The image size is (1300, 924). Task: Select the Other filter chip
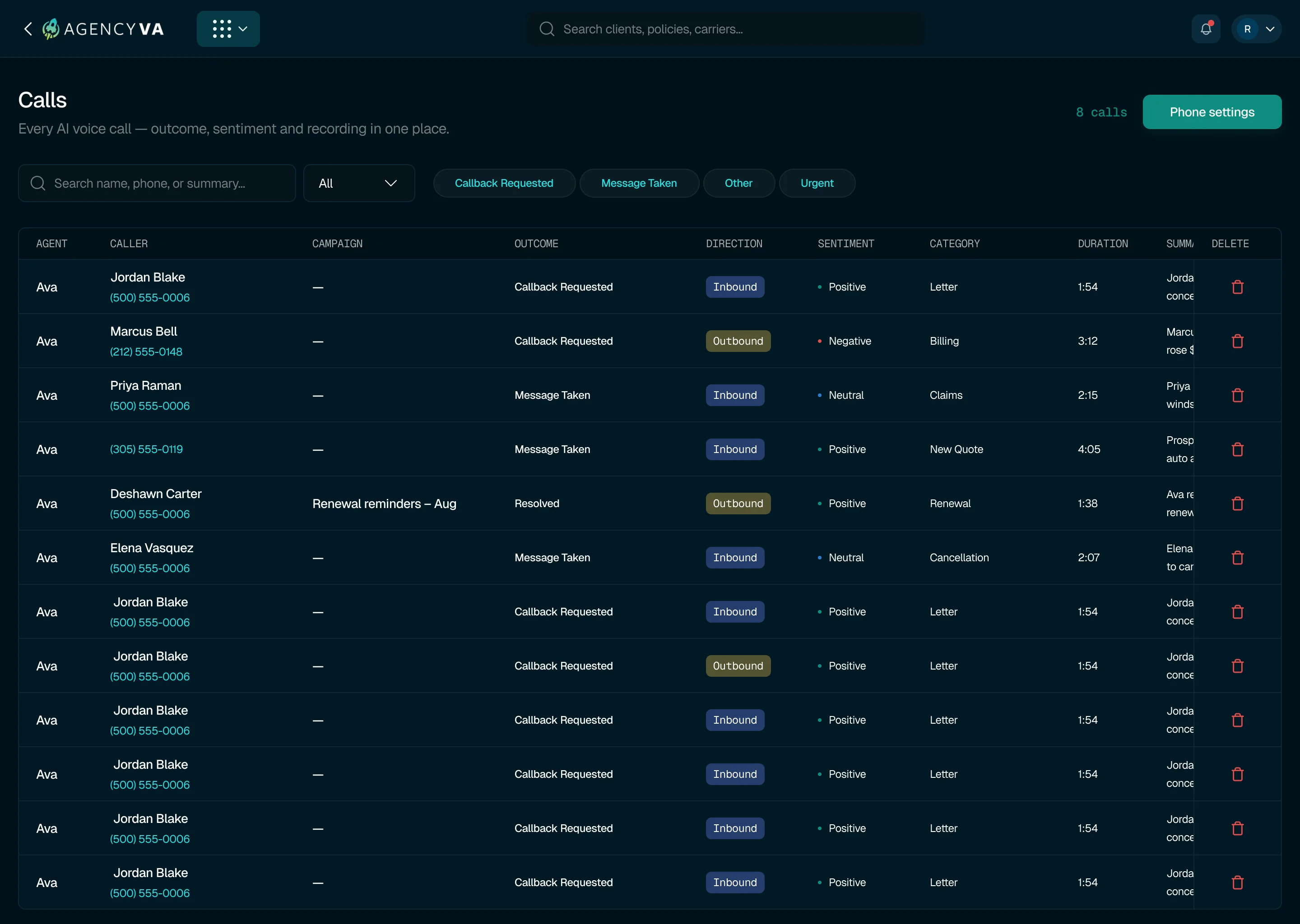pos(738,183)
